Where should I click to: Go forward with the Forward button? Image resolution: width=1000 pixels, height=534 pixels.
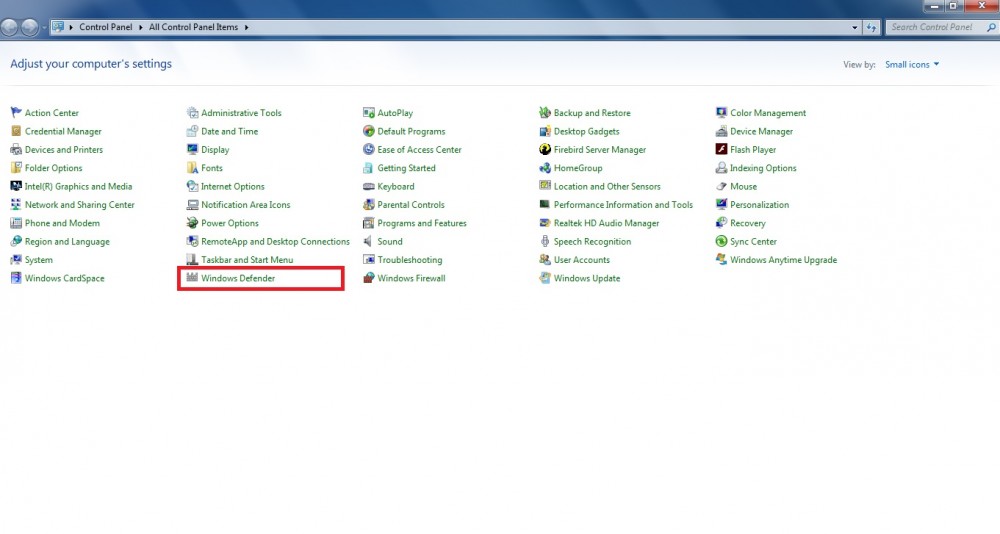(30, 27)
